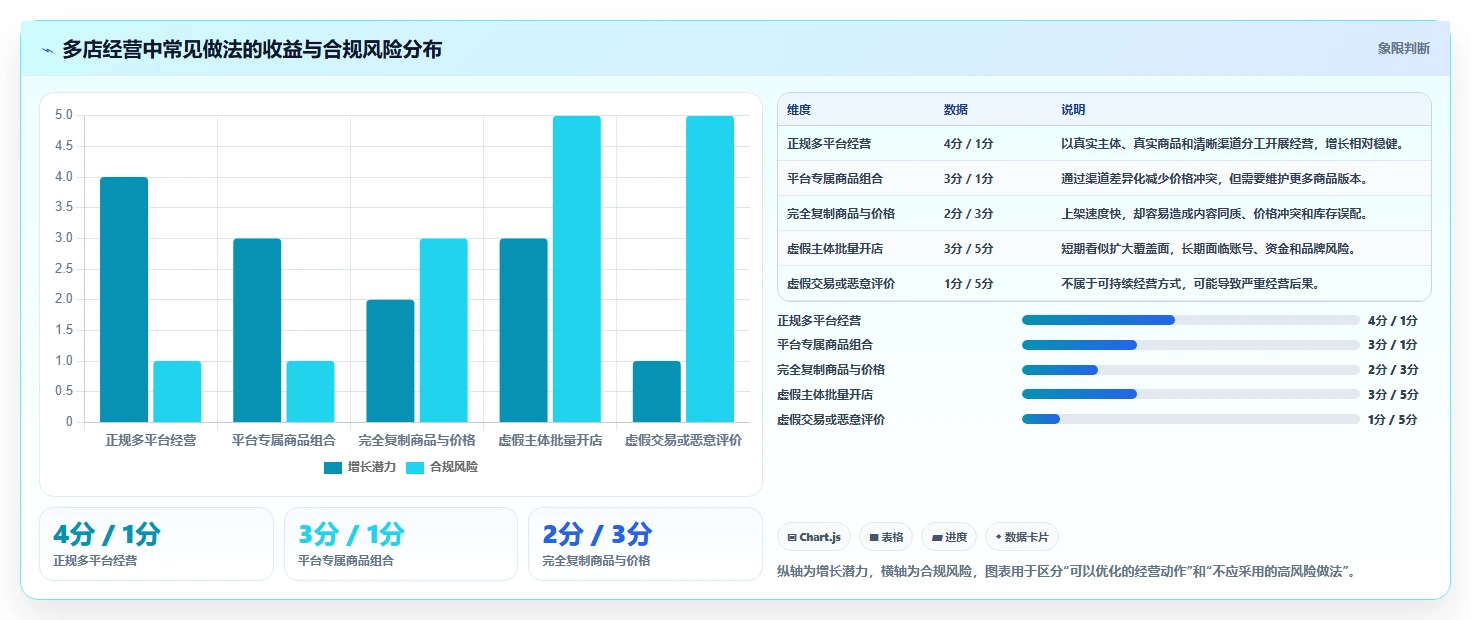The width and height of the screenshot is (1471, 620).
Task: Select table cell 虚假交易或恶意评价
Action: pyautogui.click(x=841, y=284)
